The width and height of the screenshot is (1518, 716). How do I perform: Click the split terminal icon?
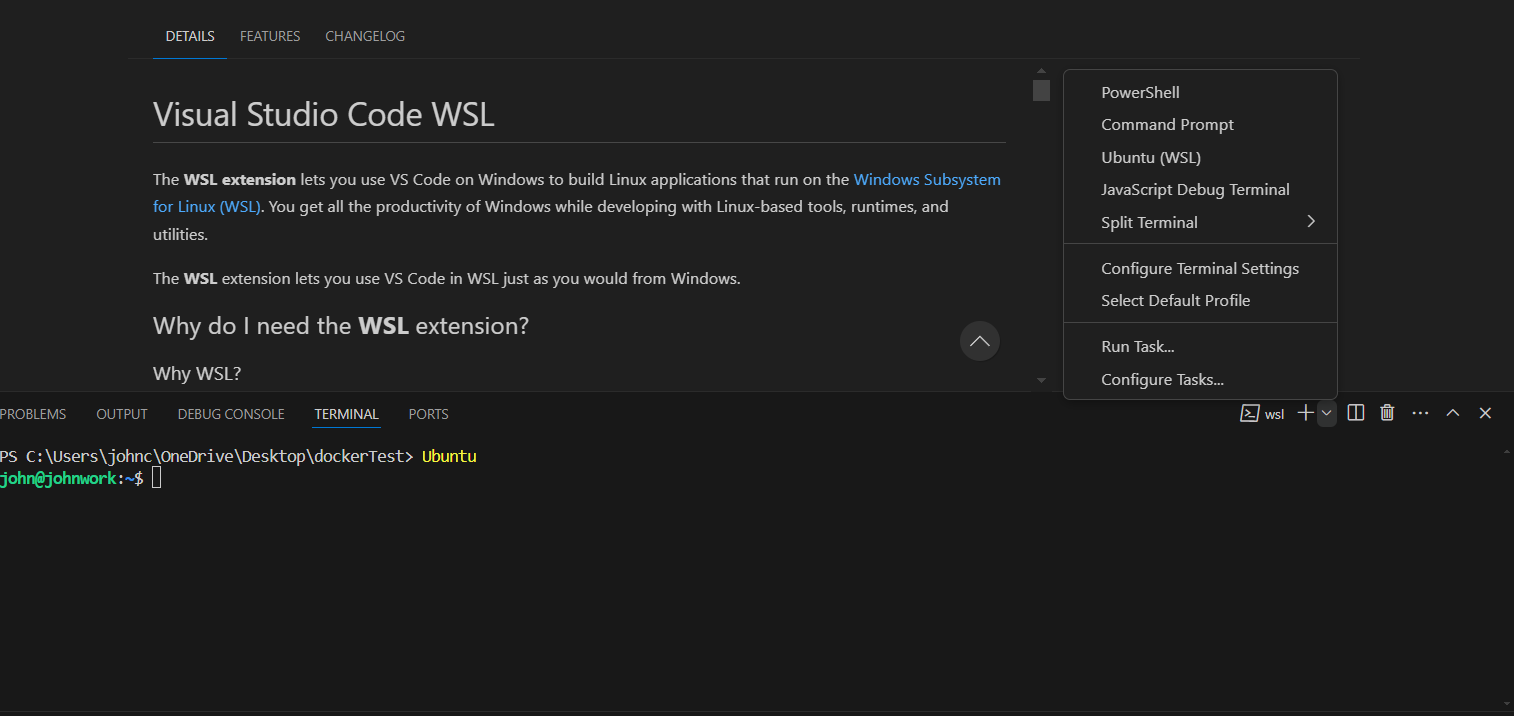[x=1356, y=413]
